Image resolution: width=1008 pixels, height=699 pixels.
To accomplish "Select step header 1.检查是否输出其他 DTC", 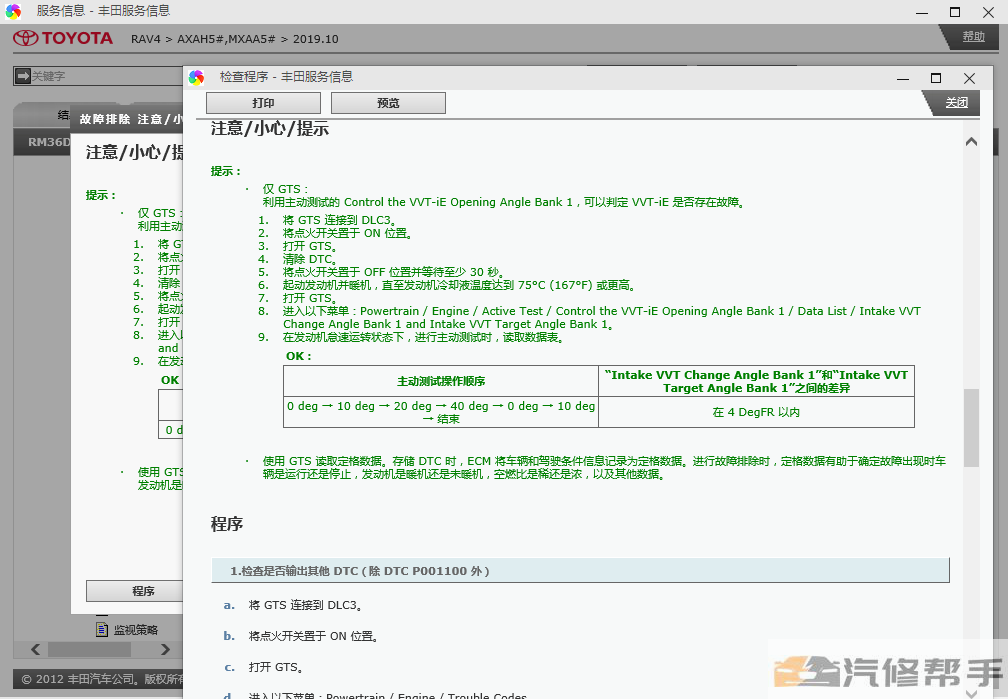I will pyautogui.click(x=580, y=571).
